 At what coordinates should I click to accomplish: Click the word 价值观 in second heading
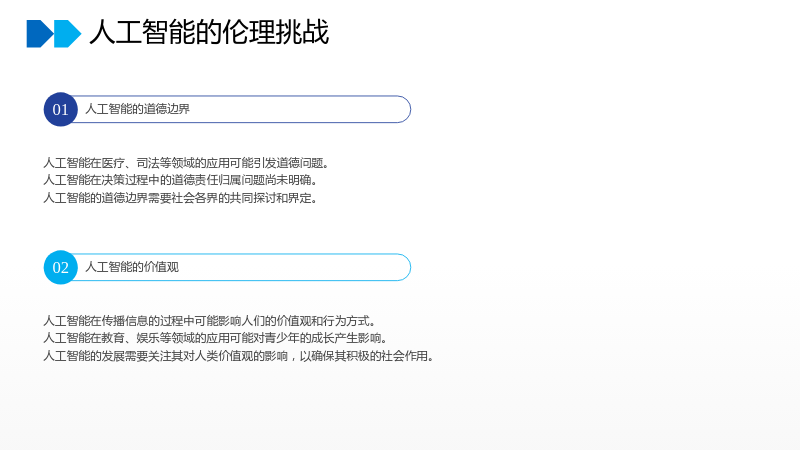[161, 267]
